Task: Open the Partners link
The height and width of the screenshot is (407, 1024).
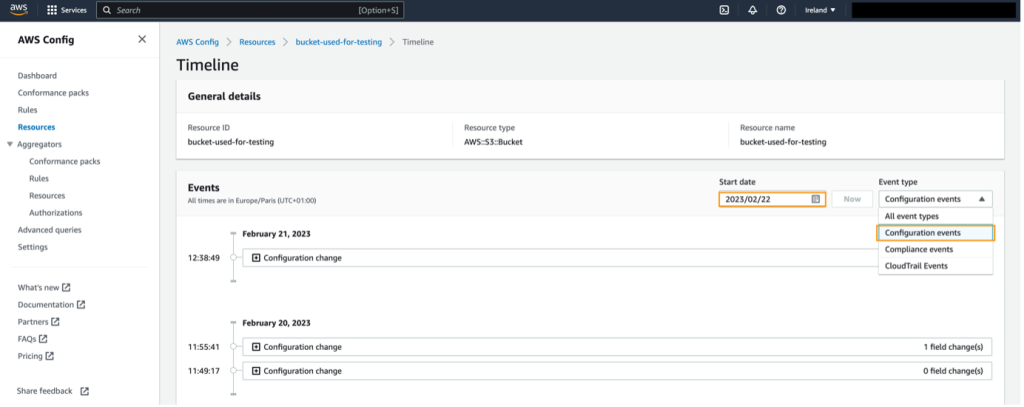Action: 33,321
